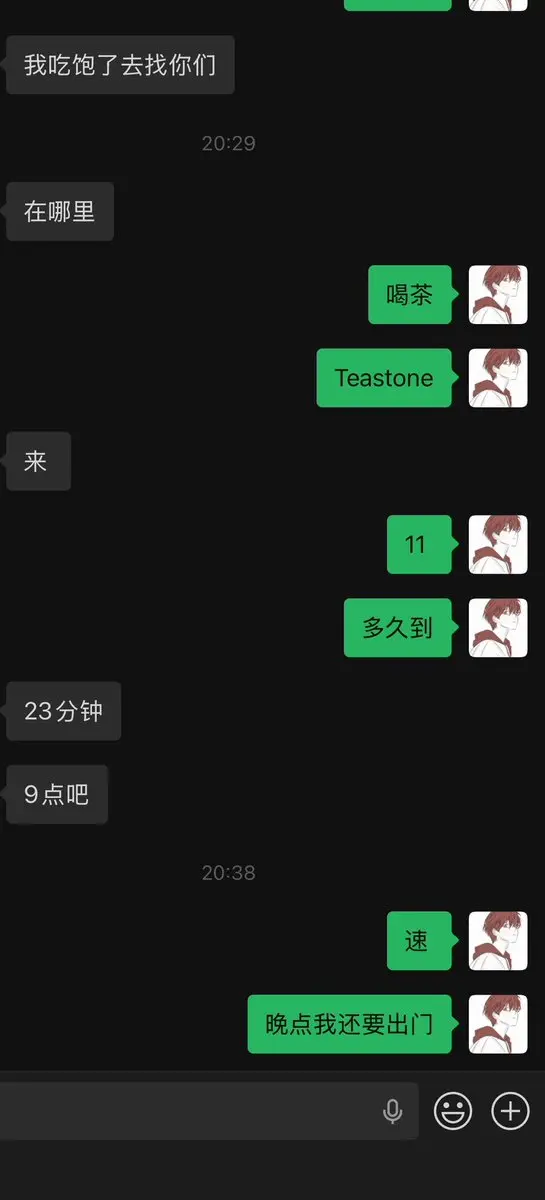Tap avatar beside 晚点我还要出门 message
The height and width of the screenshot is (1200, 545).
click(498, 1024)
